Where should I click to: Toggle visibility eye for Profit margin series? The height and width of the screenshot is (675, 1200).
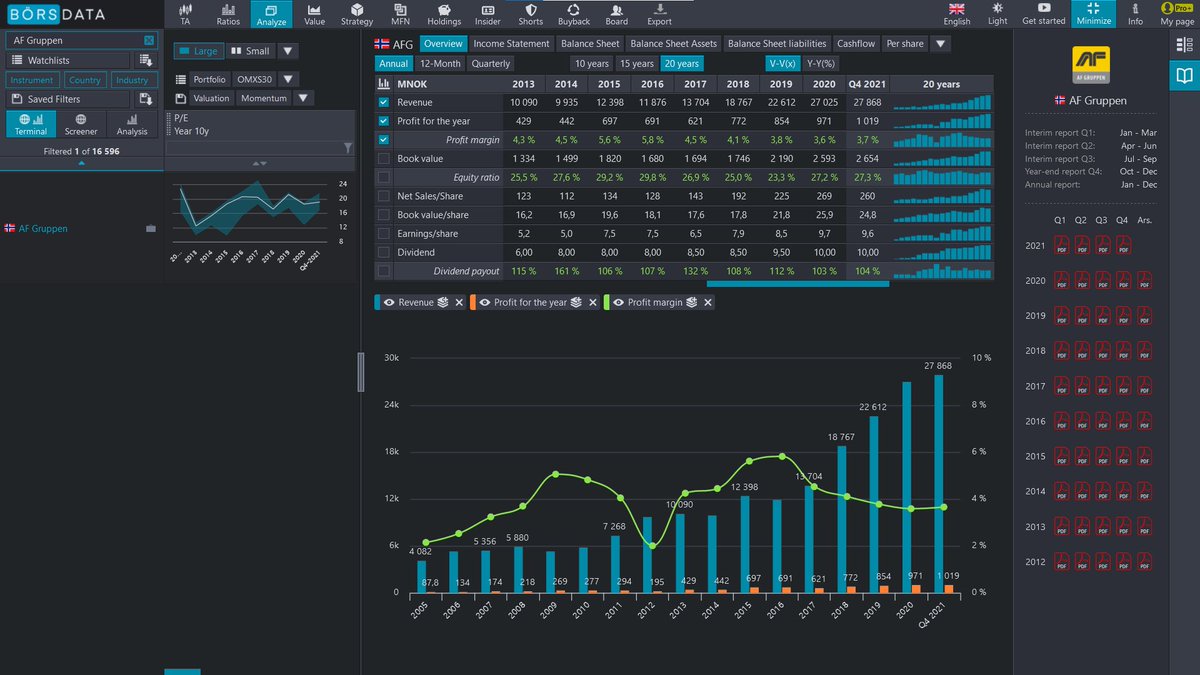pyautogui.click(x=620, y=302)
